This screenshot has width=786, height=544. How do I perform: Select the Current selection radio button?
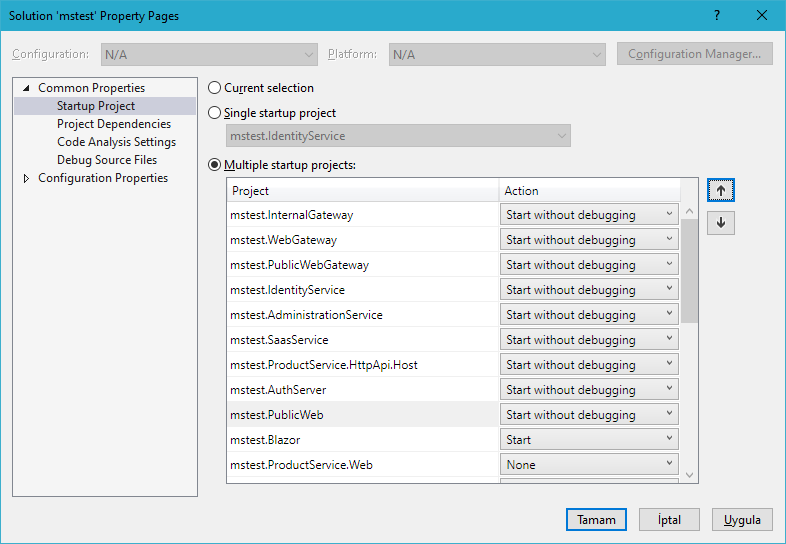tap(214, 88)
